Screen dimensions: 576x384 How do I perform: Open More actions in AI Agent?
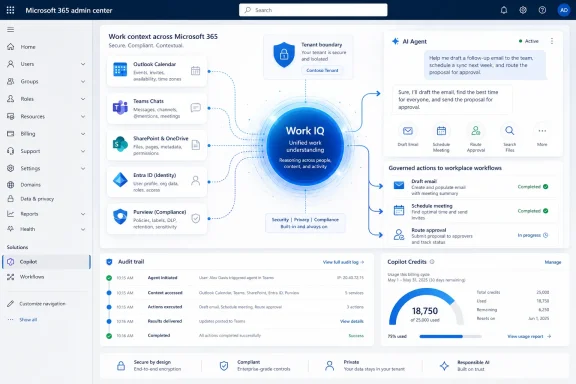542,131
